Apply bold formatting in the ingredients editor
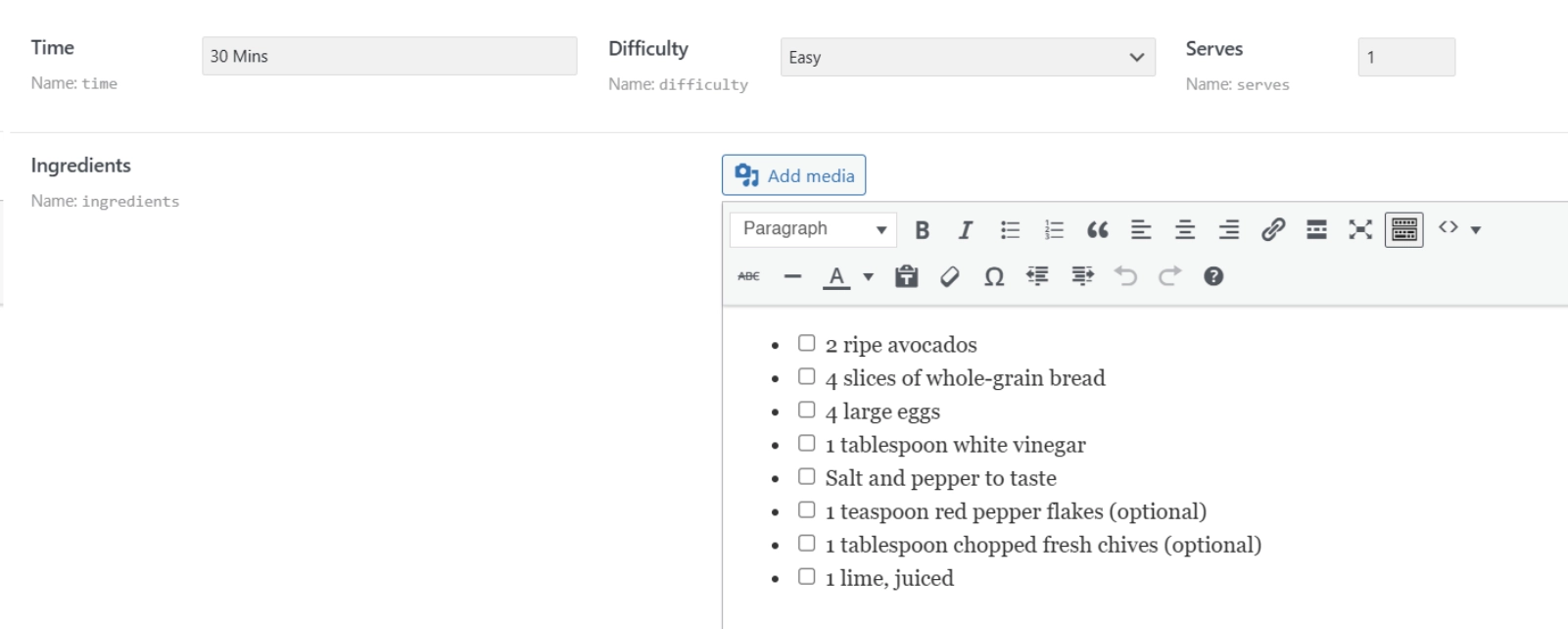 pos(922,229)
